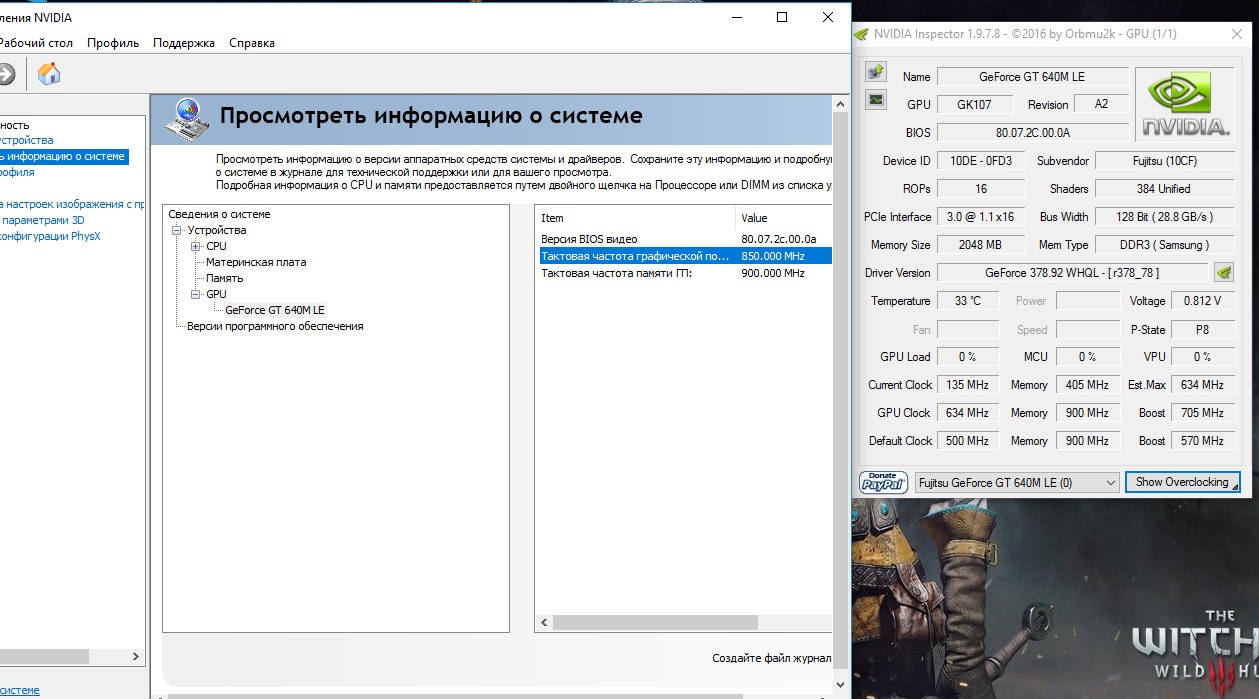Image resolution: width=1259 pixels, height=699 pixels.
Task: Open the конфигурации PhysX sidebar link
Action: [50, 236]
